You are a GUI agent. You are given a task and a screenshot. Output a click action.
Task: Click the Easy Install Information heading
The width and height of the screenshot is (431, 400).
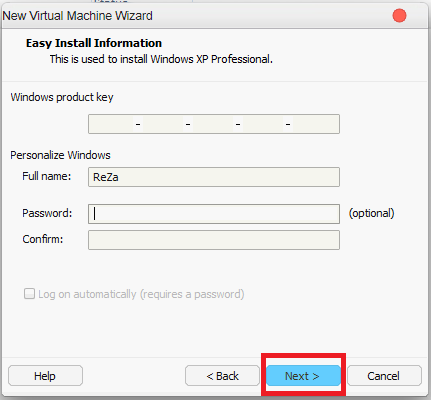coord(94,43)
